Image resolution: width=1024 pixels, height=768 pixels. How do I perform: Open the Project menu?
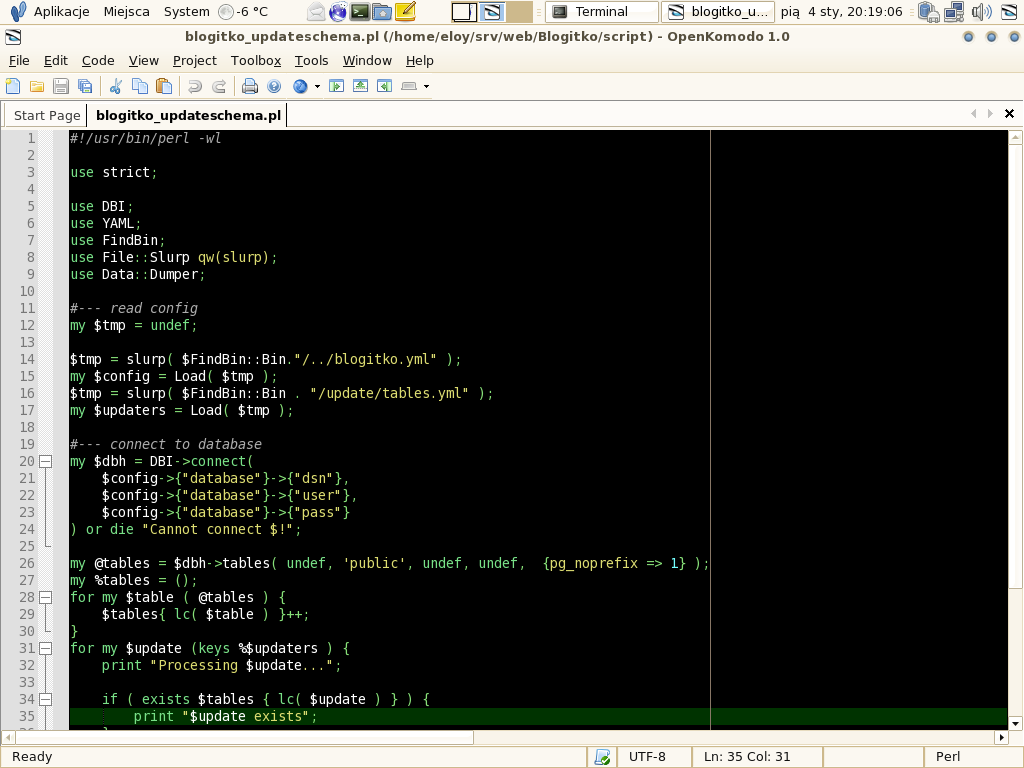195,61
